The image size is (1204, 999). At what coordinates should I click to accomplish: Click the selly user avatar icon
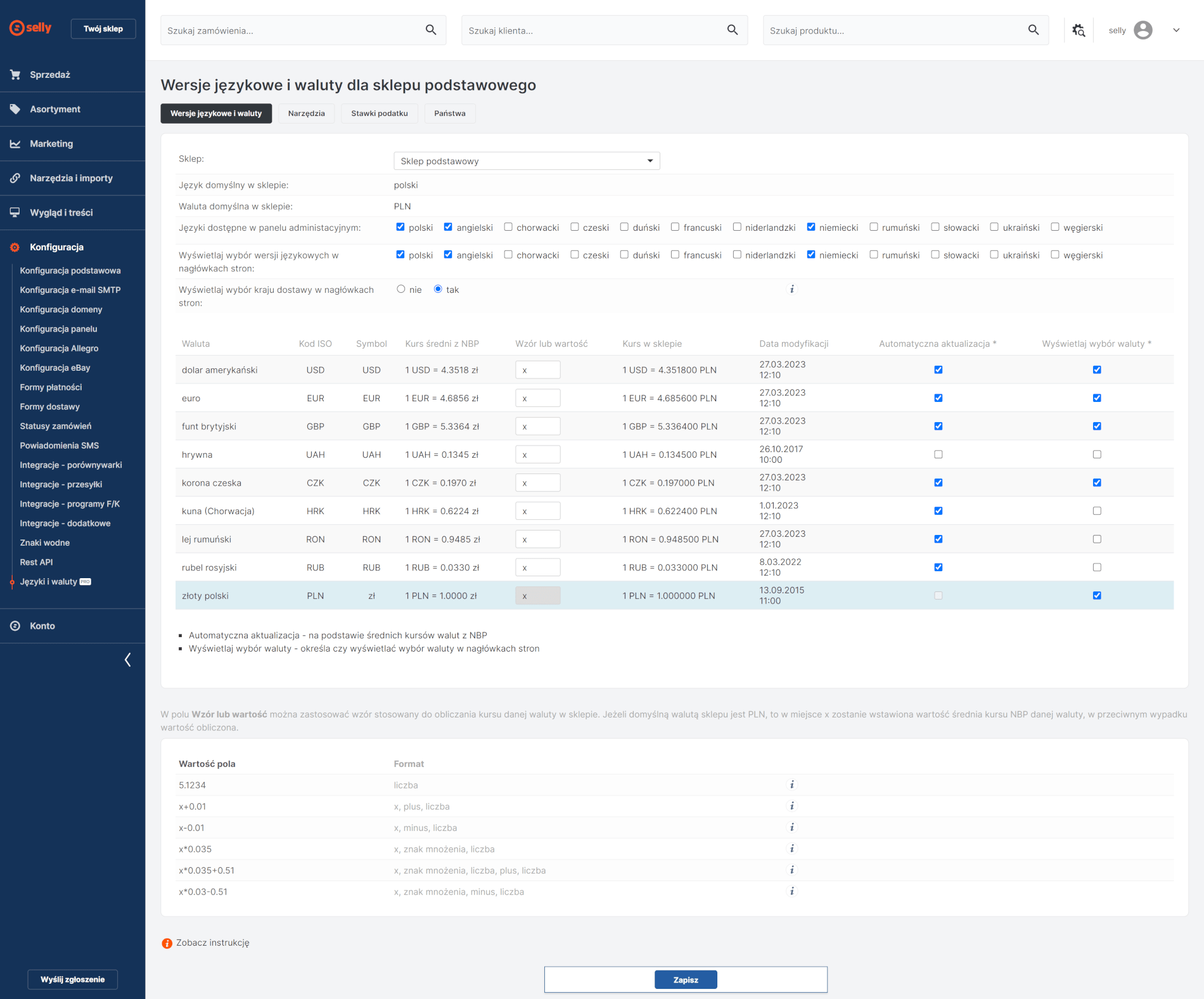(x=1143, y=30)
